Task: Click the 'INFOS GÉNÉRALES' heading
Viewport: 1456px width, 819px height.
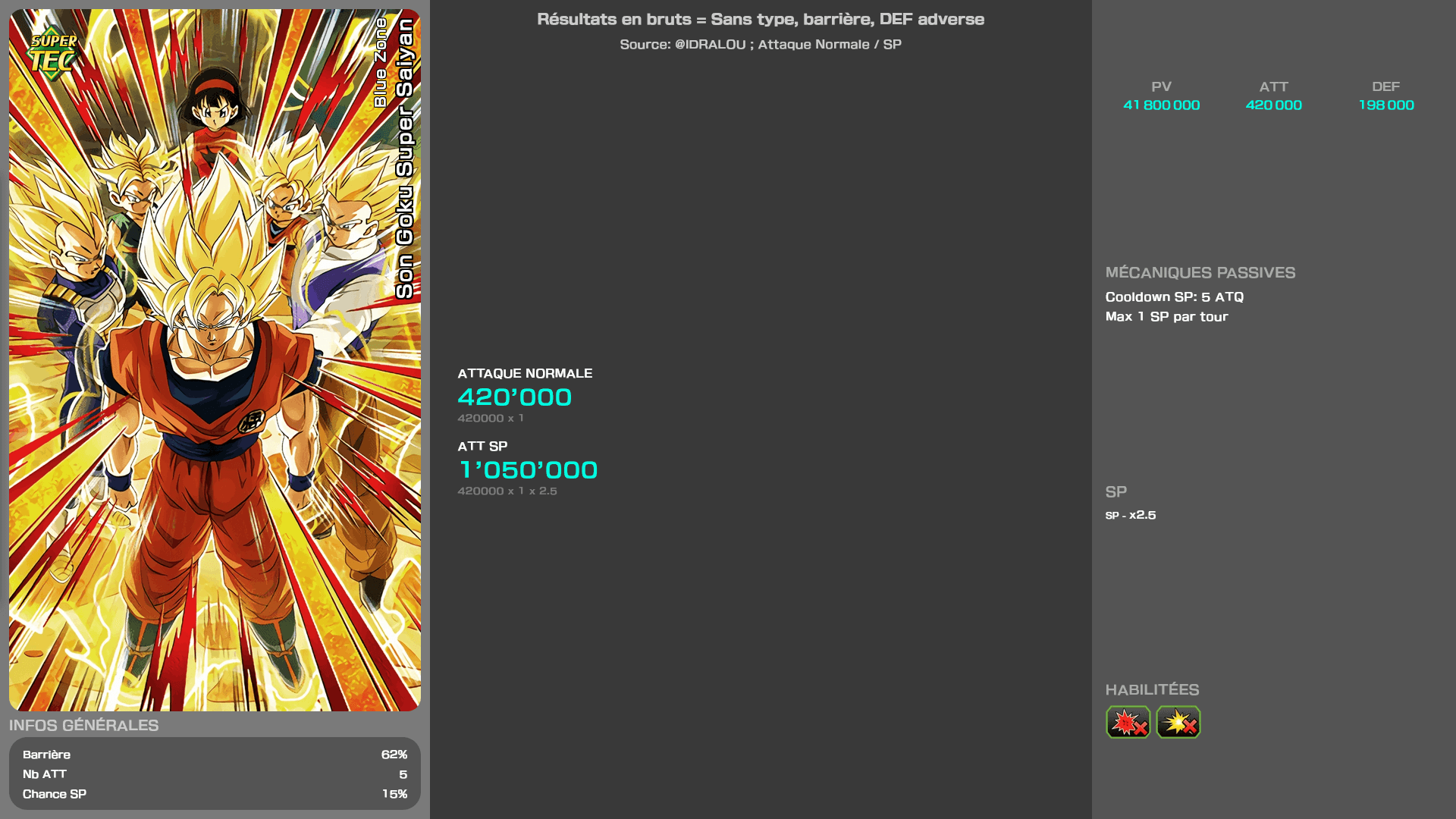Action: tap(84, 726)
